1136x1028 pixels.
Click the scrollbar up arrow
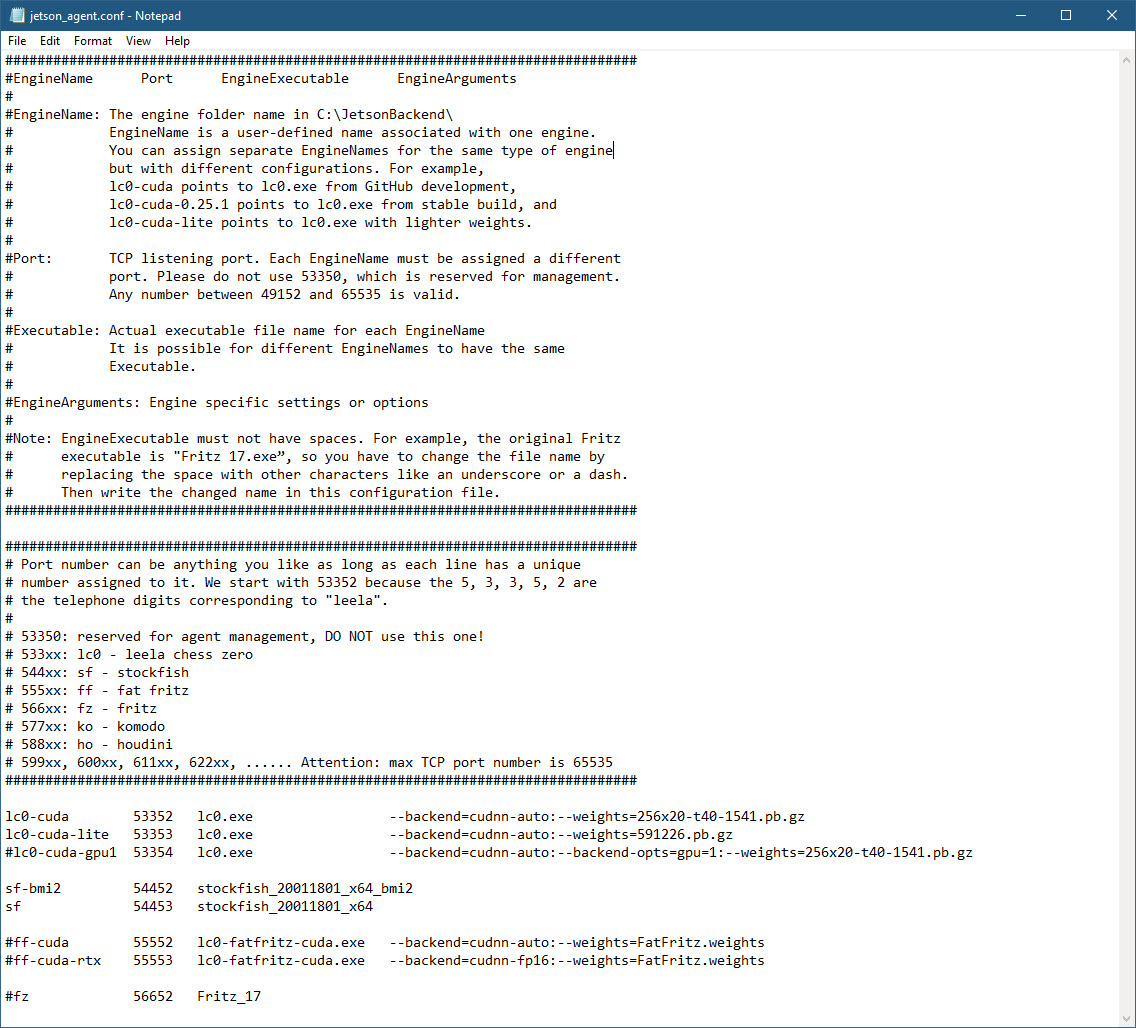pyautogui.click(x=1126, y=60)
